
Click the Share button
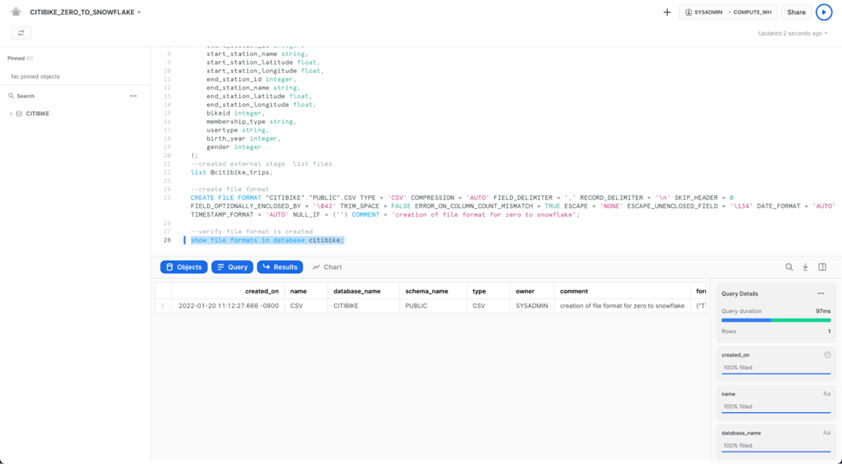(796, 12)
